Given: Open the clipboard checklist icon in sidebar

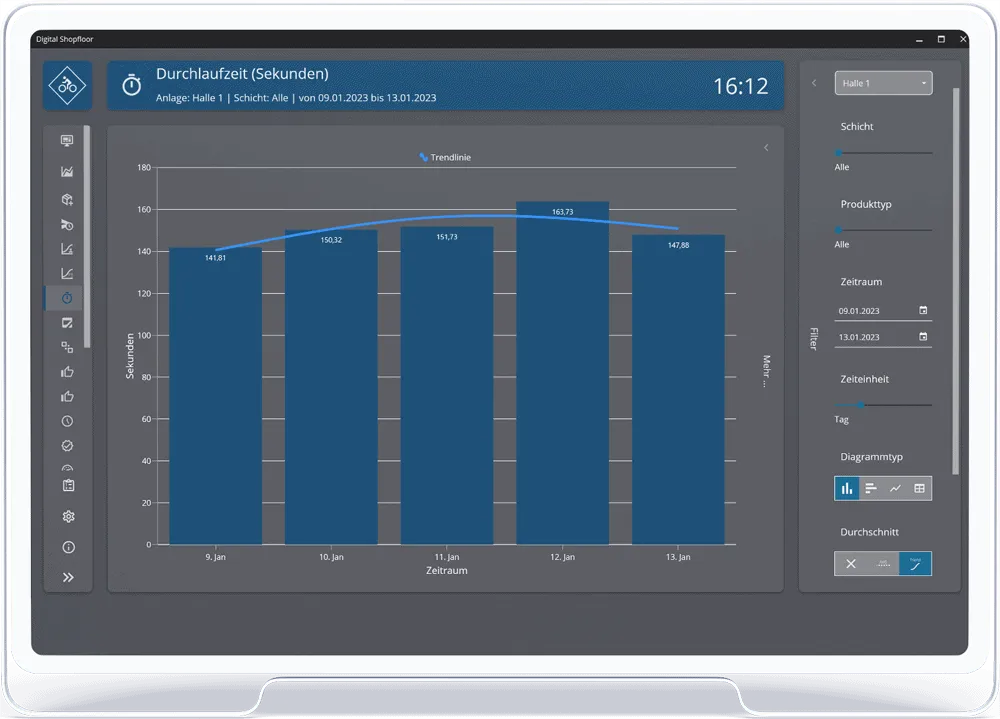Looking at the screenshot, I should click(68, 486).
